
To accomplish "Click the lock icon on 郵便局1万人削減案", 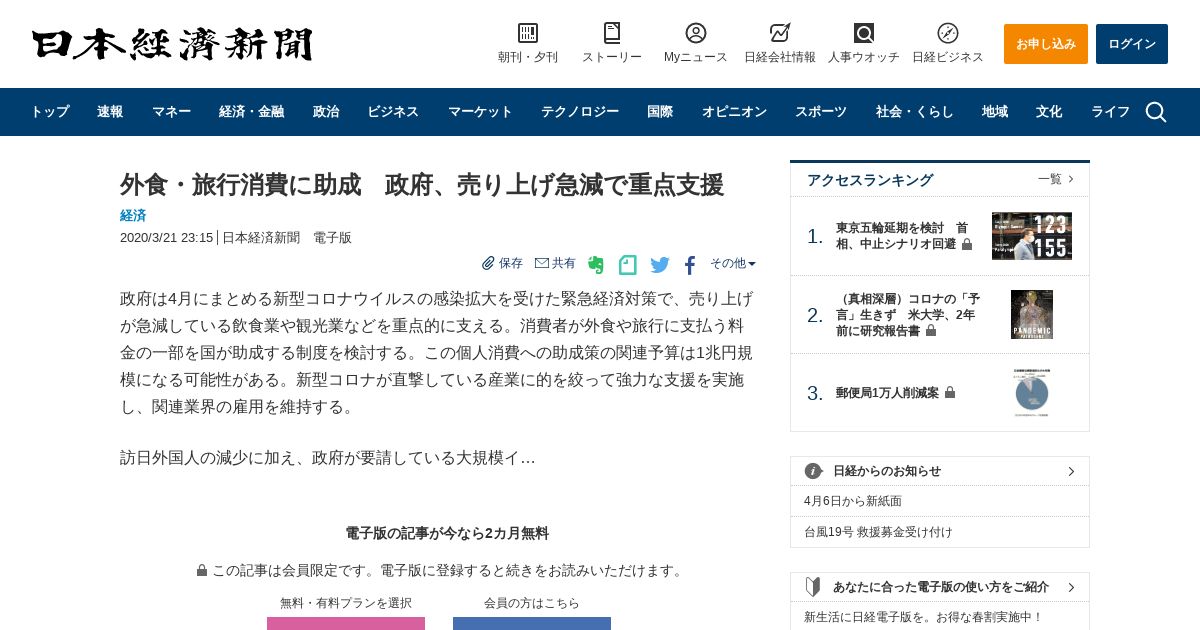I will [x=950, y=393].
